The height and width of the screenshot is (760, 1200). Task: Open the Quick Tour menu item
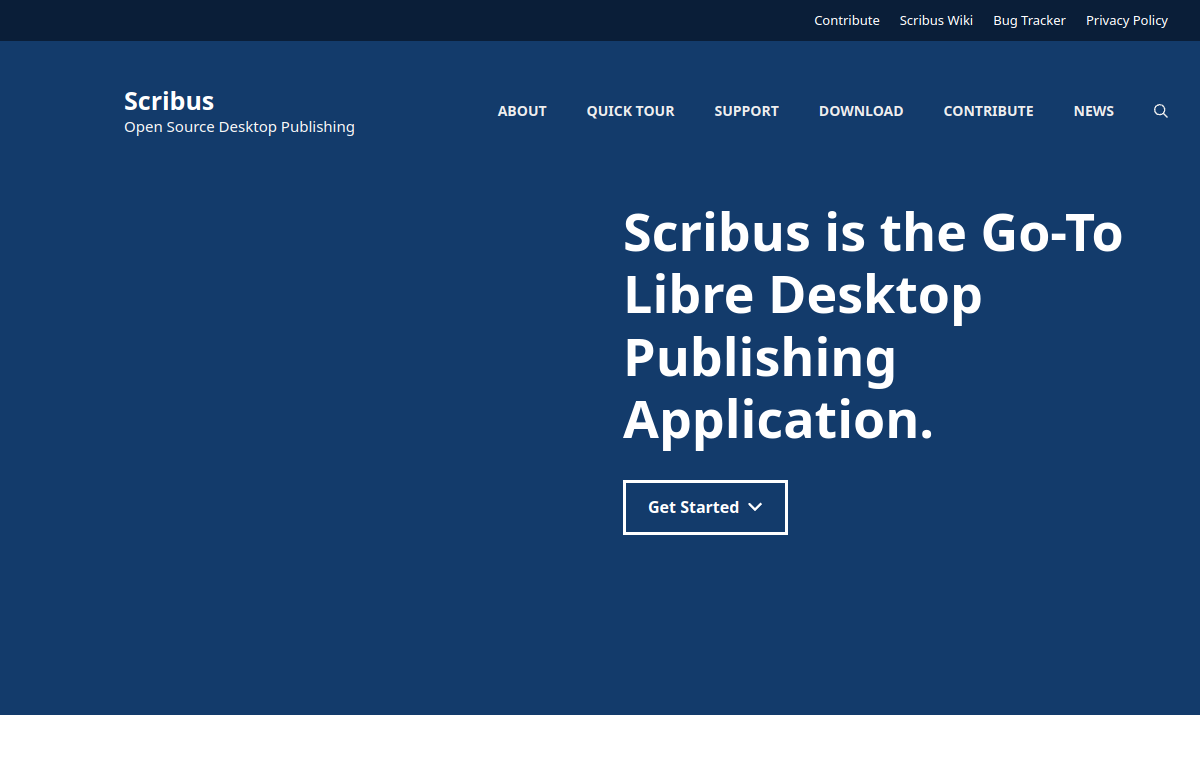[630, 111]
